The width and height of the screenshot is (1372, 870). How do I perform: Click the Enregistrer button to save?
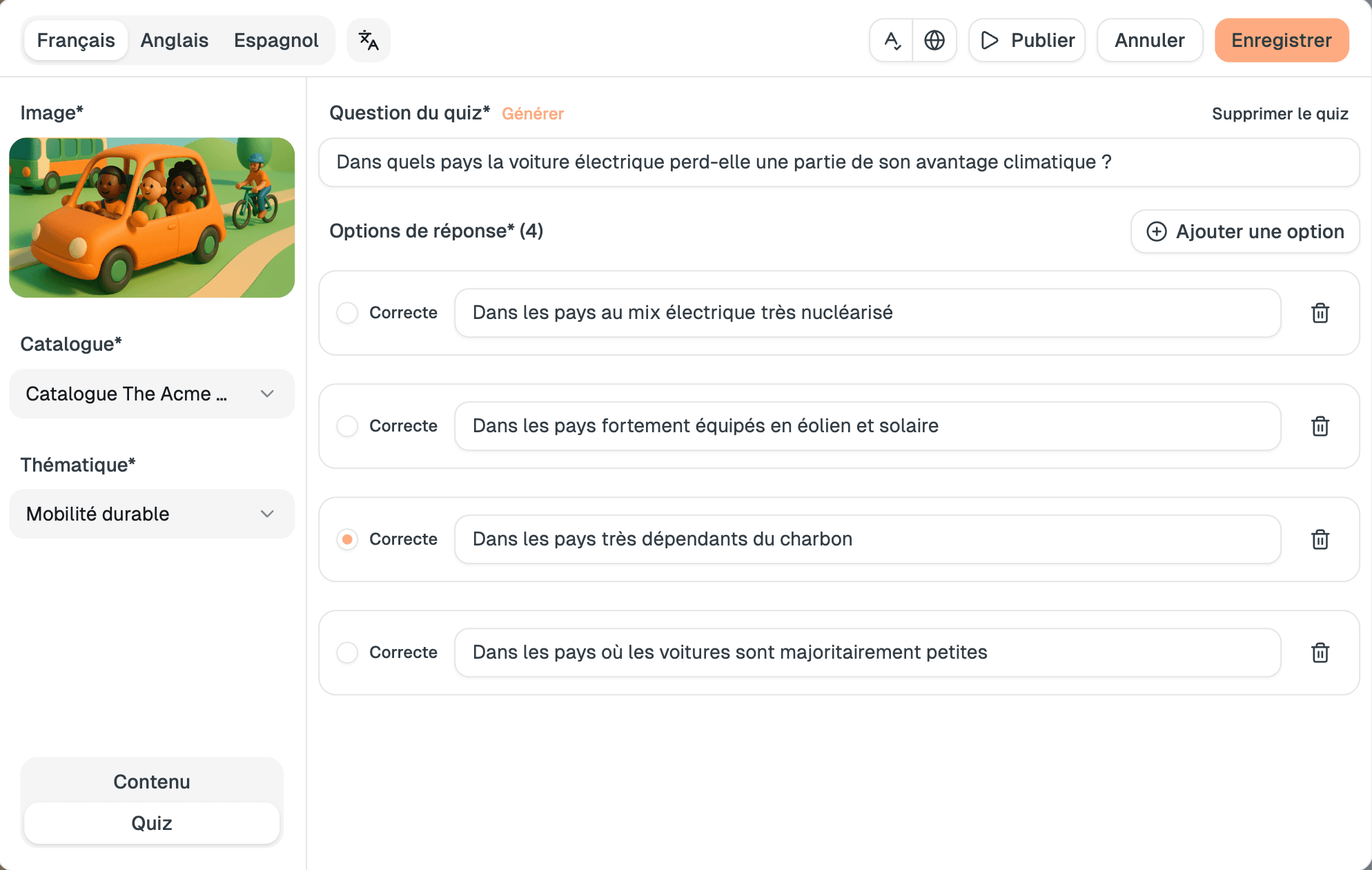coord(1282,39)
